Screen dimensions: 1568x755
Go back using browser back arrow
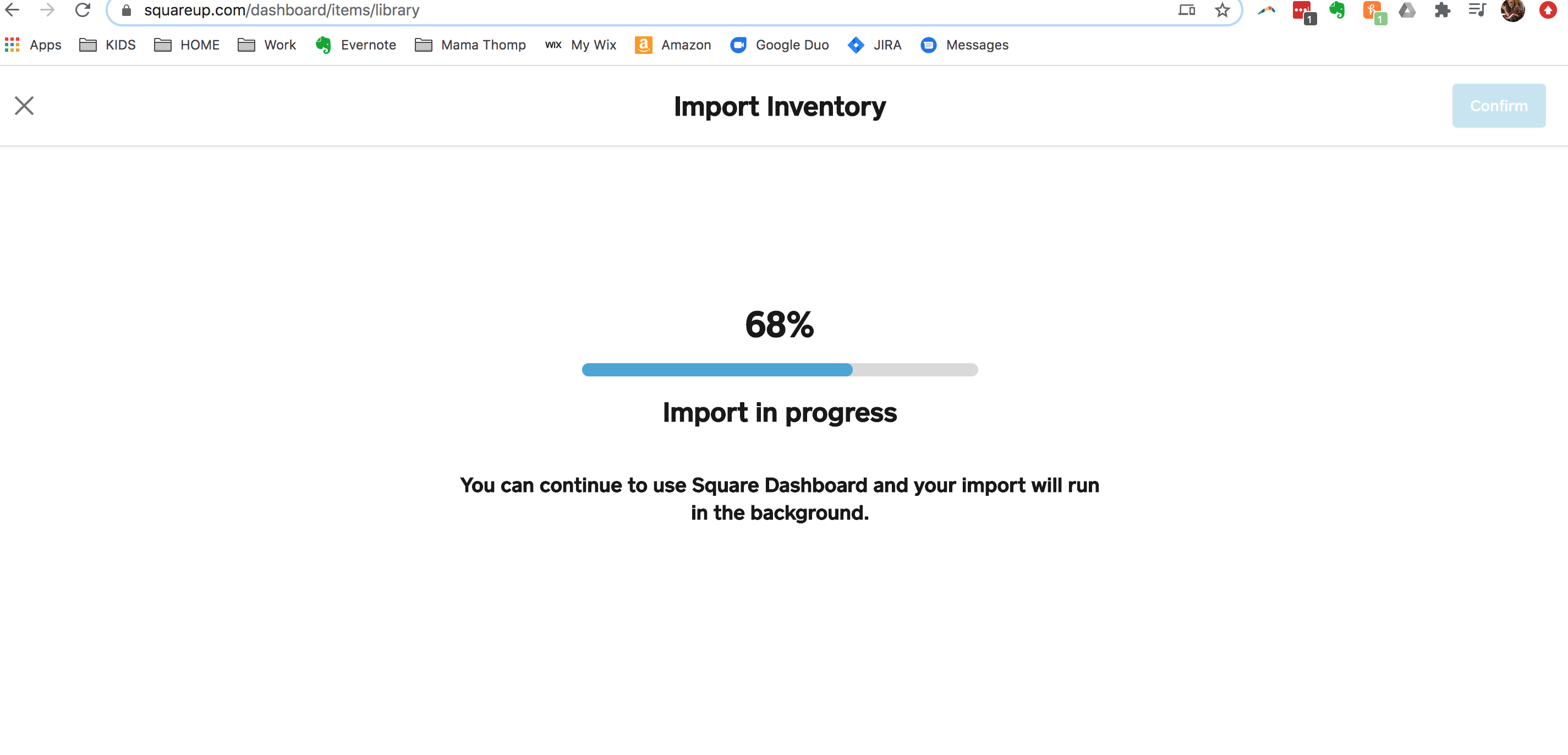click(x=12, y=10)
